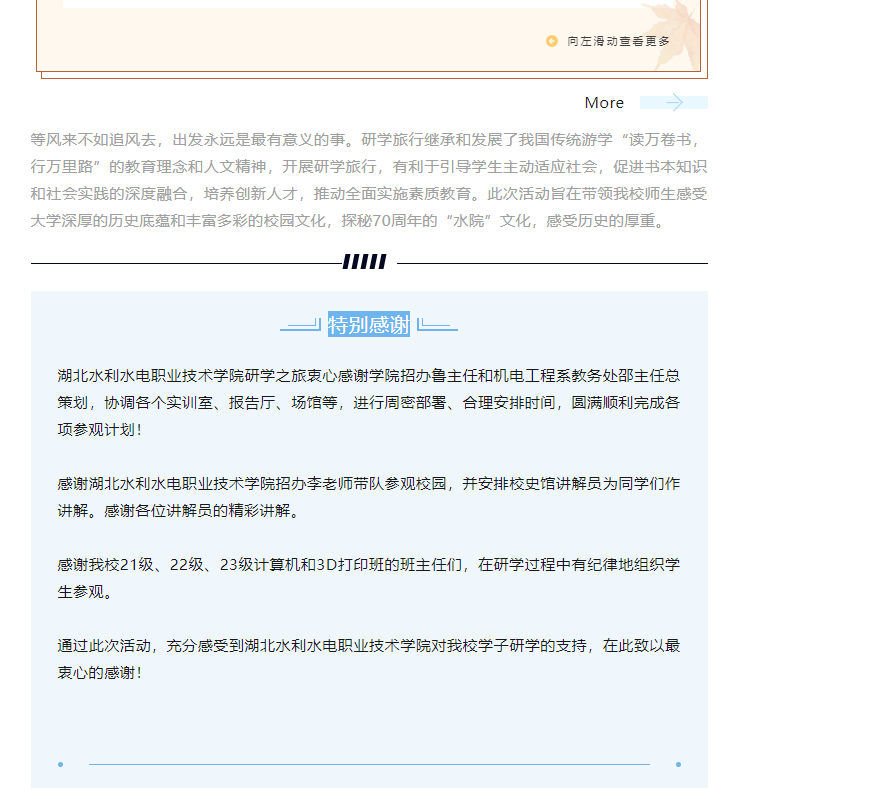The height and width of the screenshot is (799, 895).
Task: Click the line starting 湖北水利水电职业技术学院研学之旅
Action: [369, 376]
